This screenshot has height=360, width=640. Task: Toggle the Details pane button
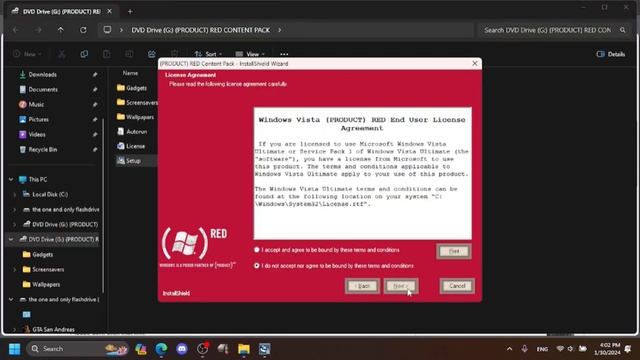(611, 54)
